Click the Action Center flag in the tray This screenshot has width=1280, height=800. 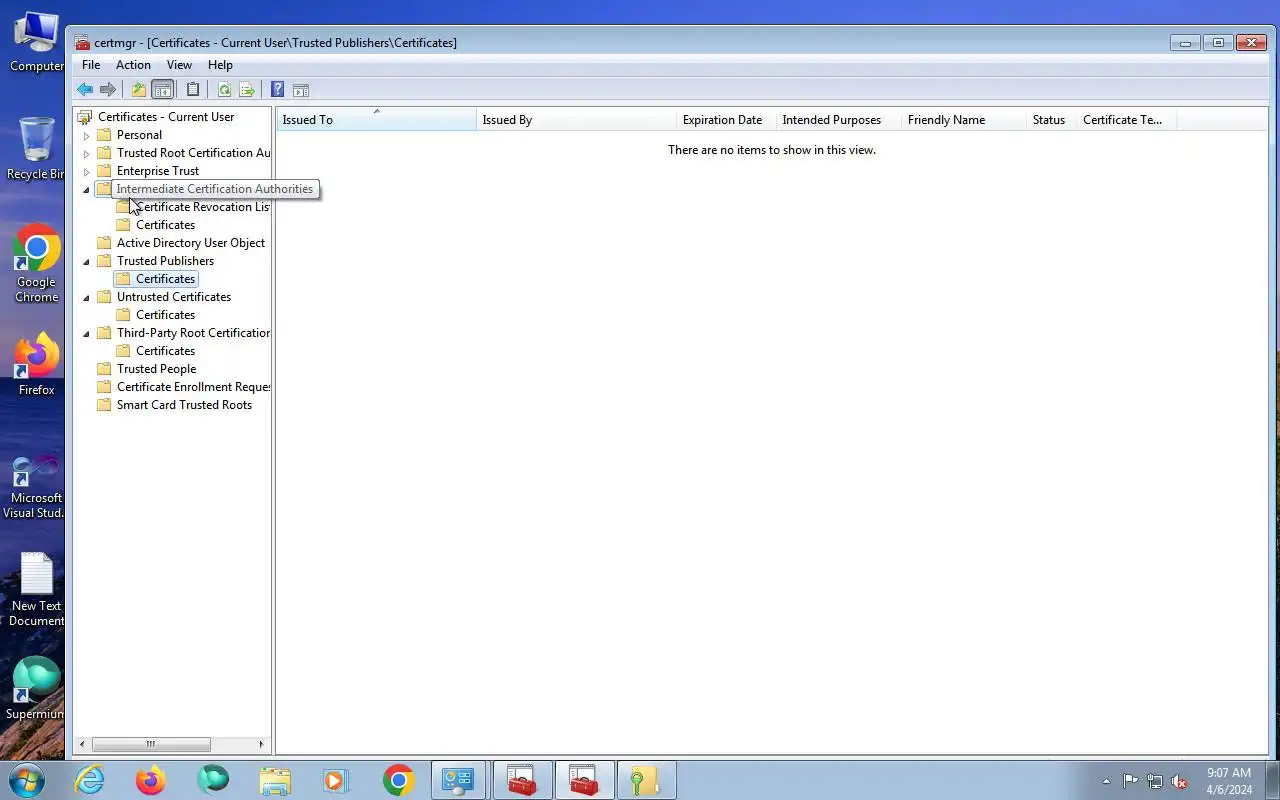click(1130, 781)
